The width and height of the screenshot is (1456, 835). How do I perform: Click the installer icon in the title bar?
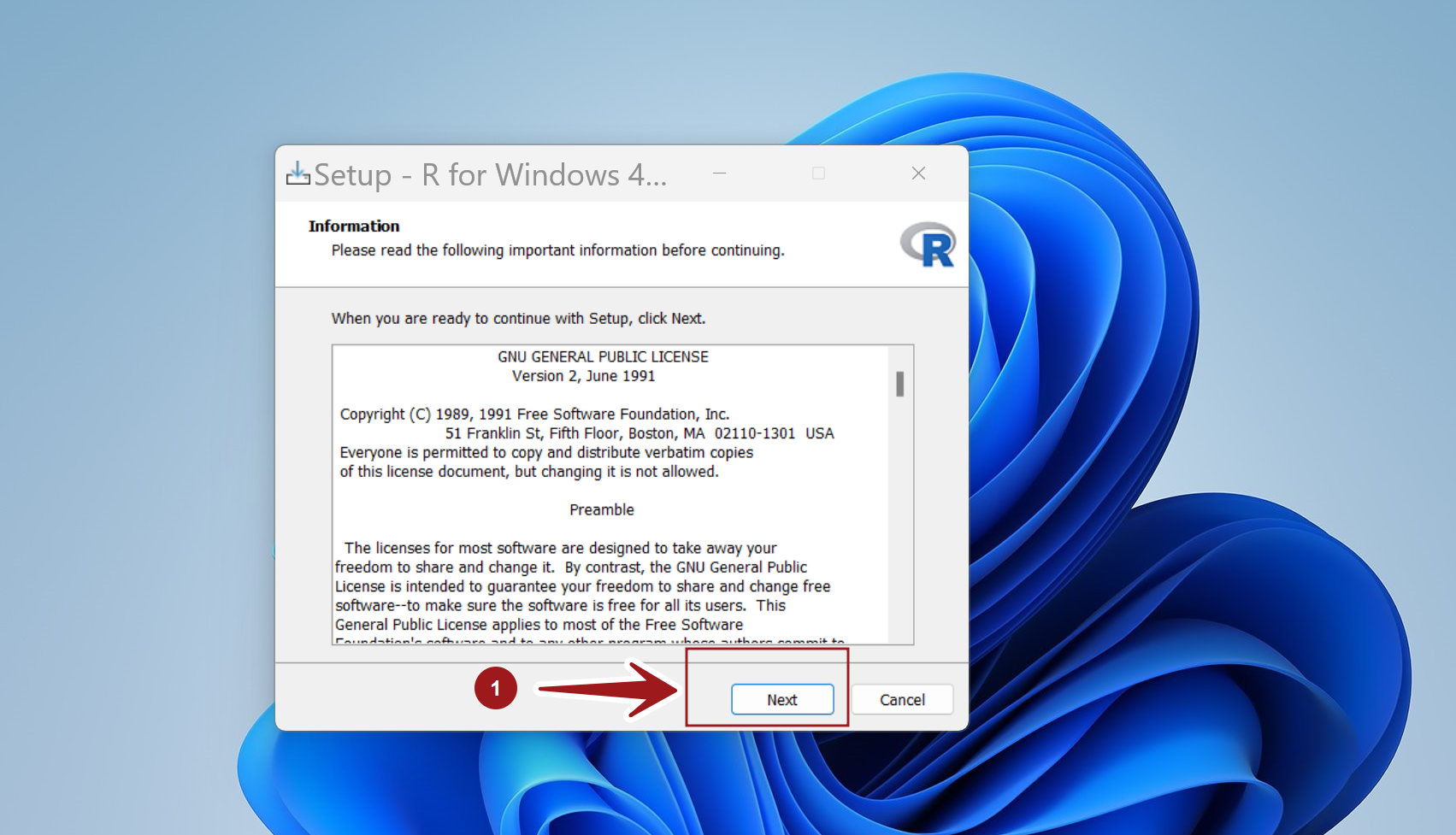[298, 173]
